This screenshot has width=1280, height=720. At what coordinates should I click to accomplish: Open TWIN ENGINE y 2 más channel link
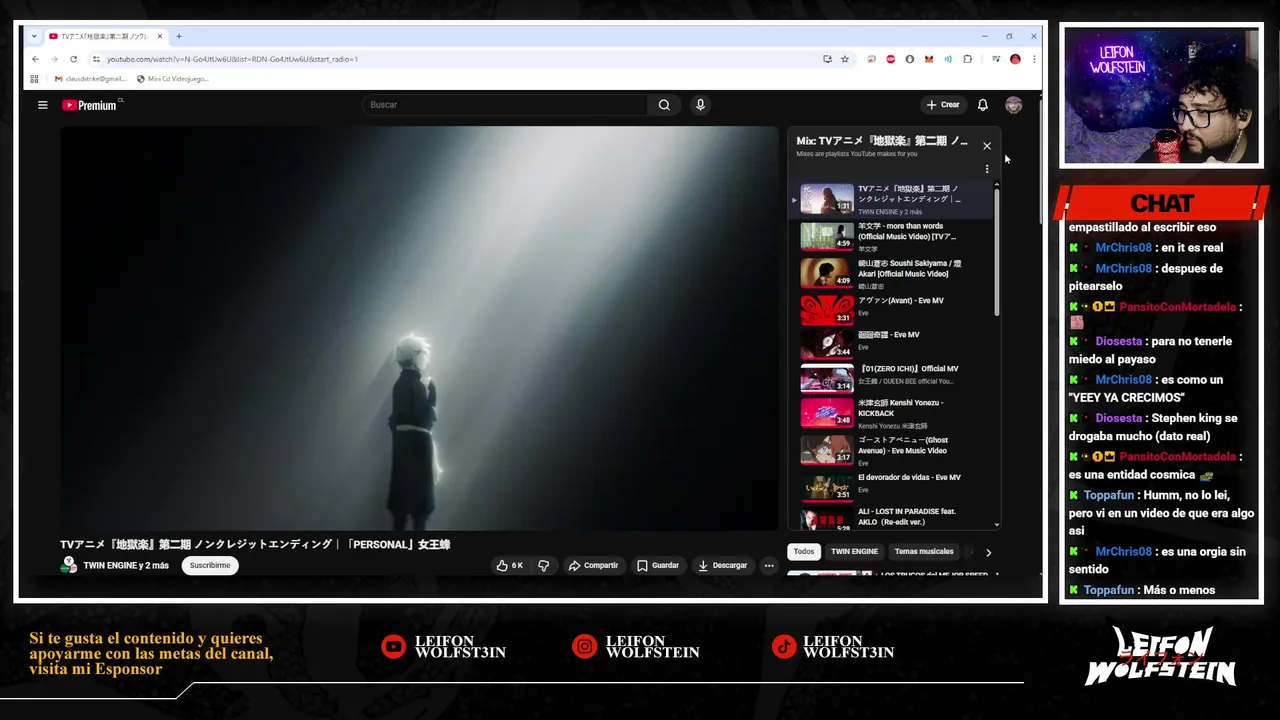[x=126, y=565]
